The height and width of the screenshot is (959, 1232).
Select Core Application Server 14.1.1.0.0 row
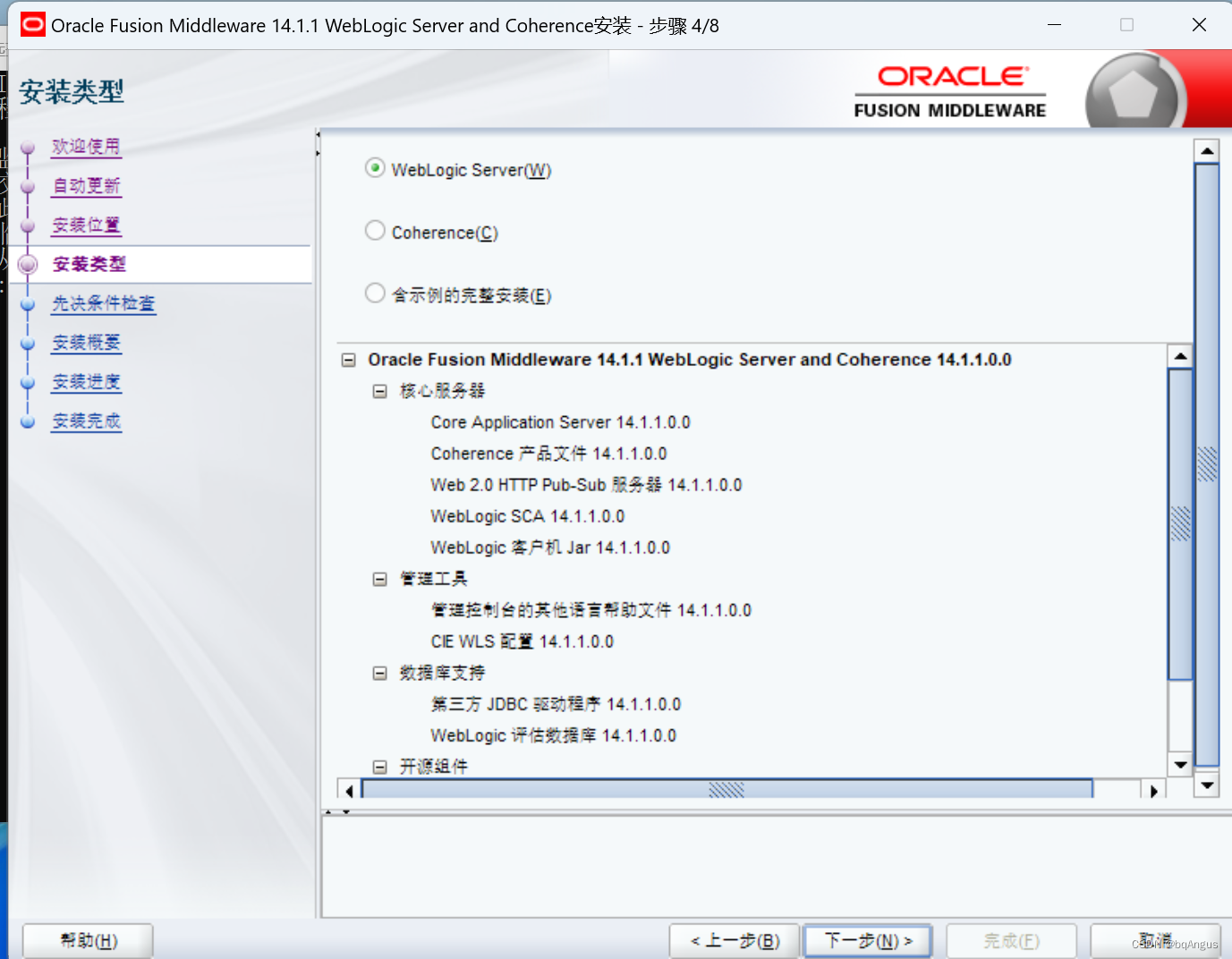pos(560,422)
